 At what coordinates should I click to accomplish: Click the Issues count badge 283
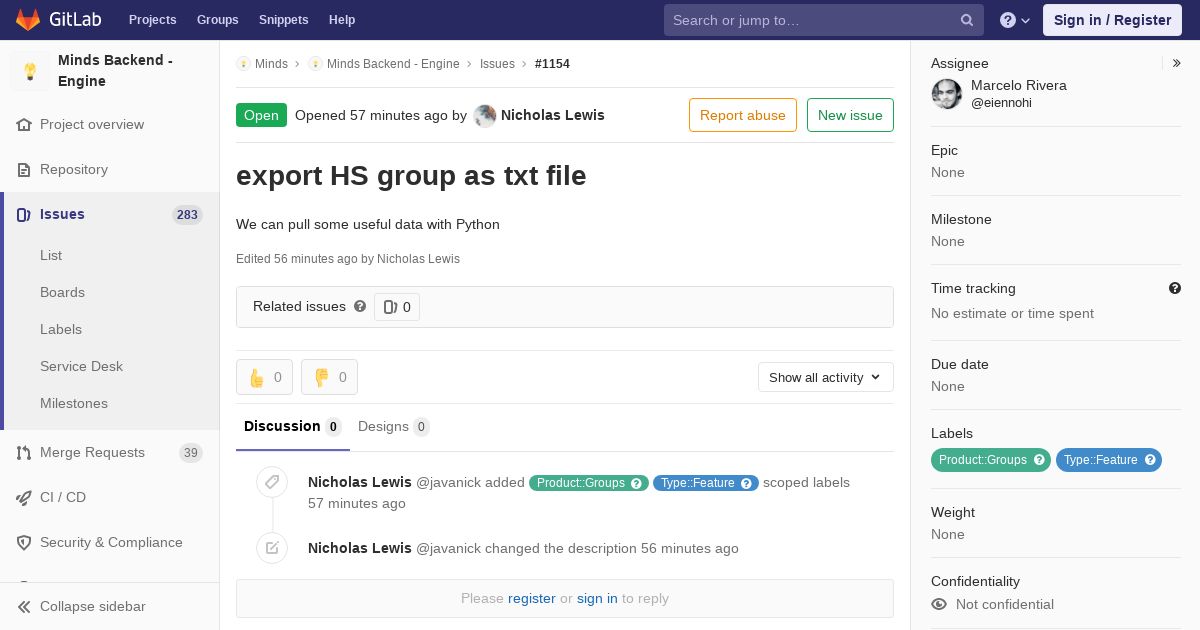[x=187, y=215]
